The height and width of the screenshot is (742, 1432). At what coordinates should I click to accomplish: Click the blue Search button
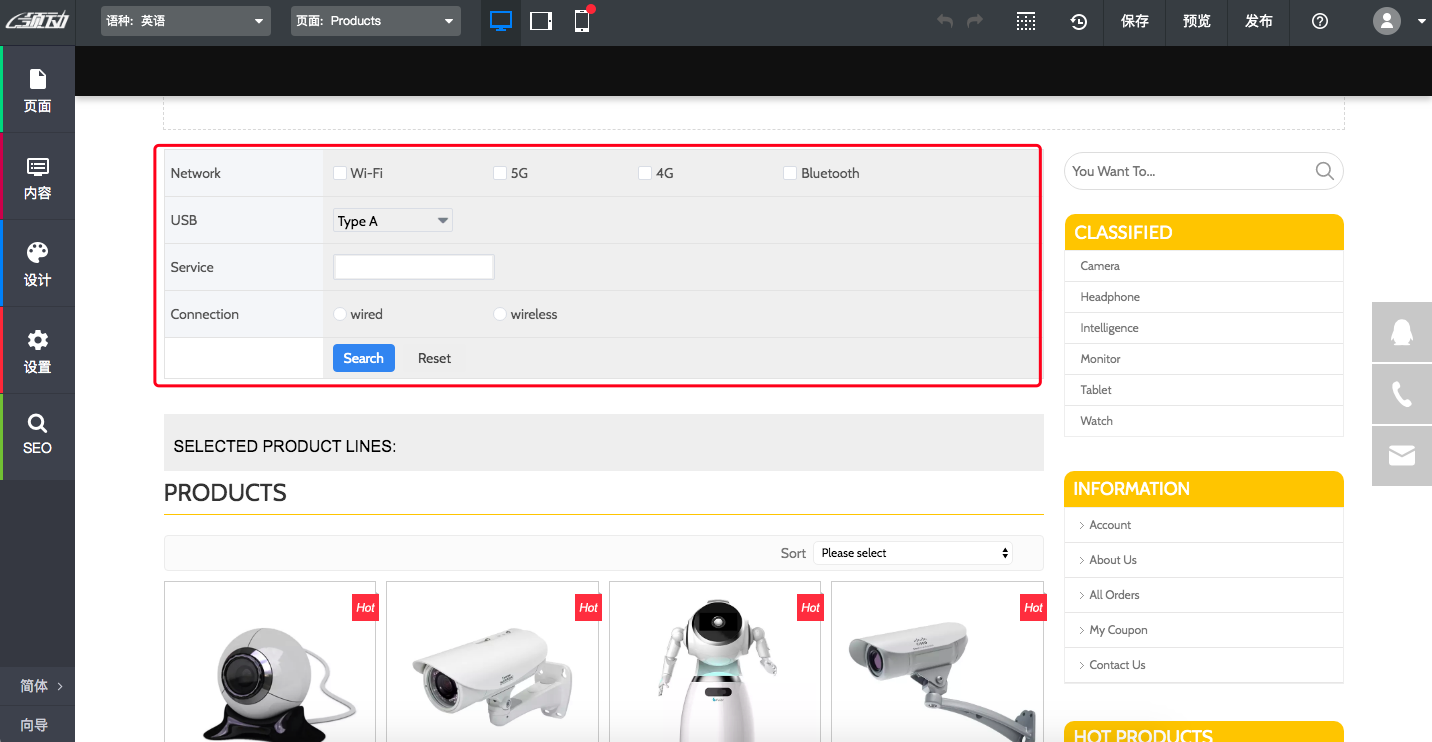tap(363, 358)
